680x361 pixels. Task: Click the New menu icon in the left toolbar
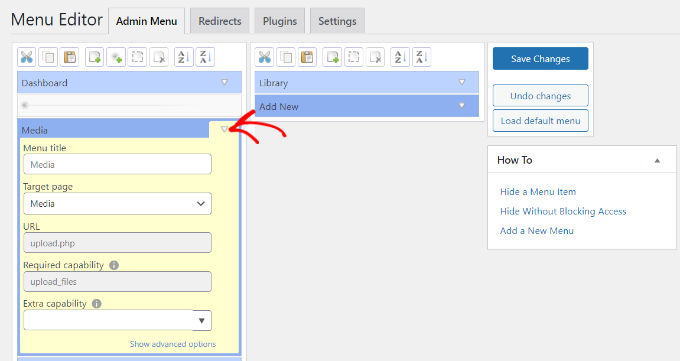(95, 57)
